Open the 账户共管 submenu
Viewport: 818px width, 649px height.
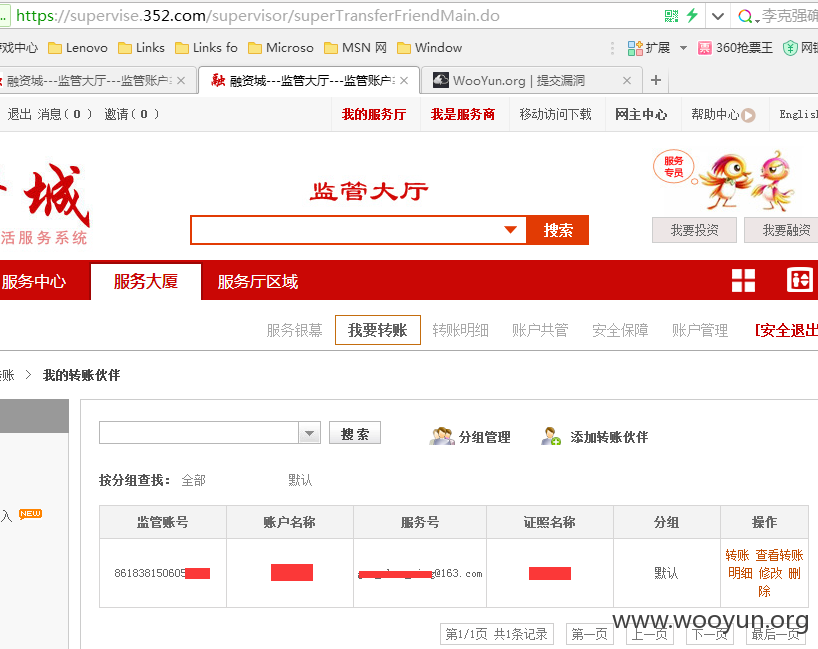(540, 330)
